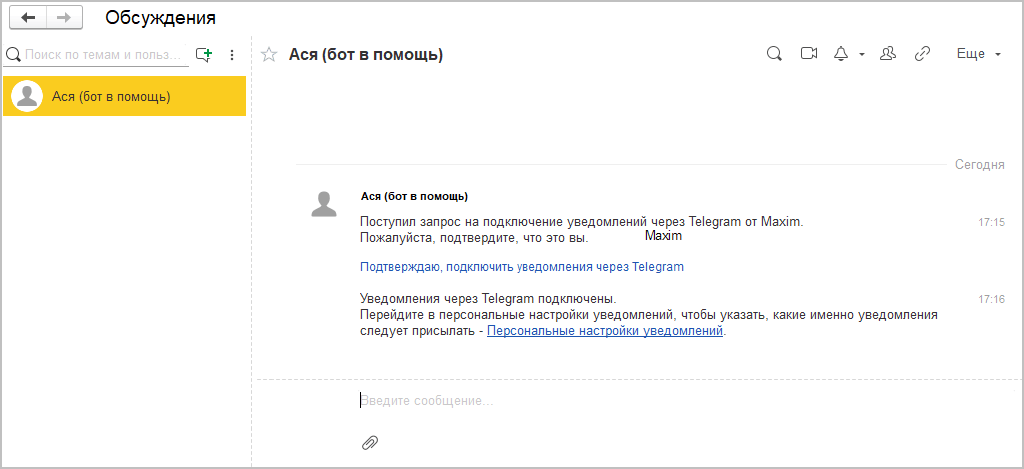
Task: Open the participants list icon
Action: (x=887, y=54)
